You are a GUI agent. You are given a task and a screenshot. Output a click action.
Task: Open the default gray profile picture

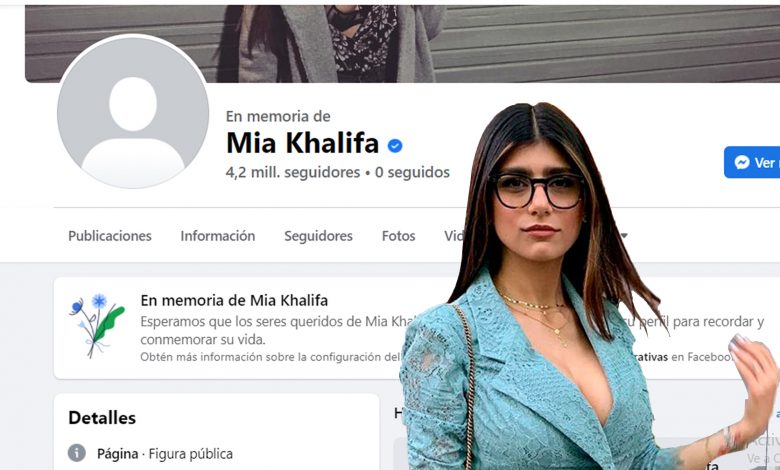133,112
